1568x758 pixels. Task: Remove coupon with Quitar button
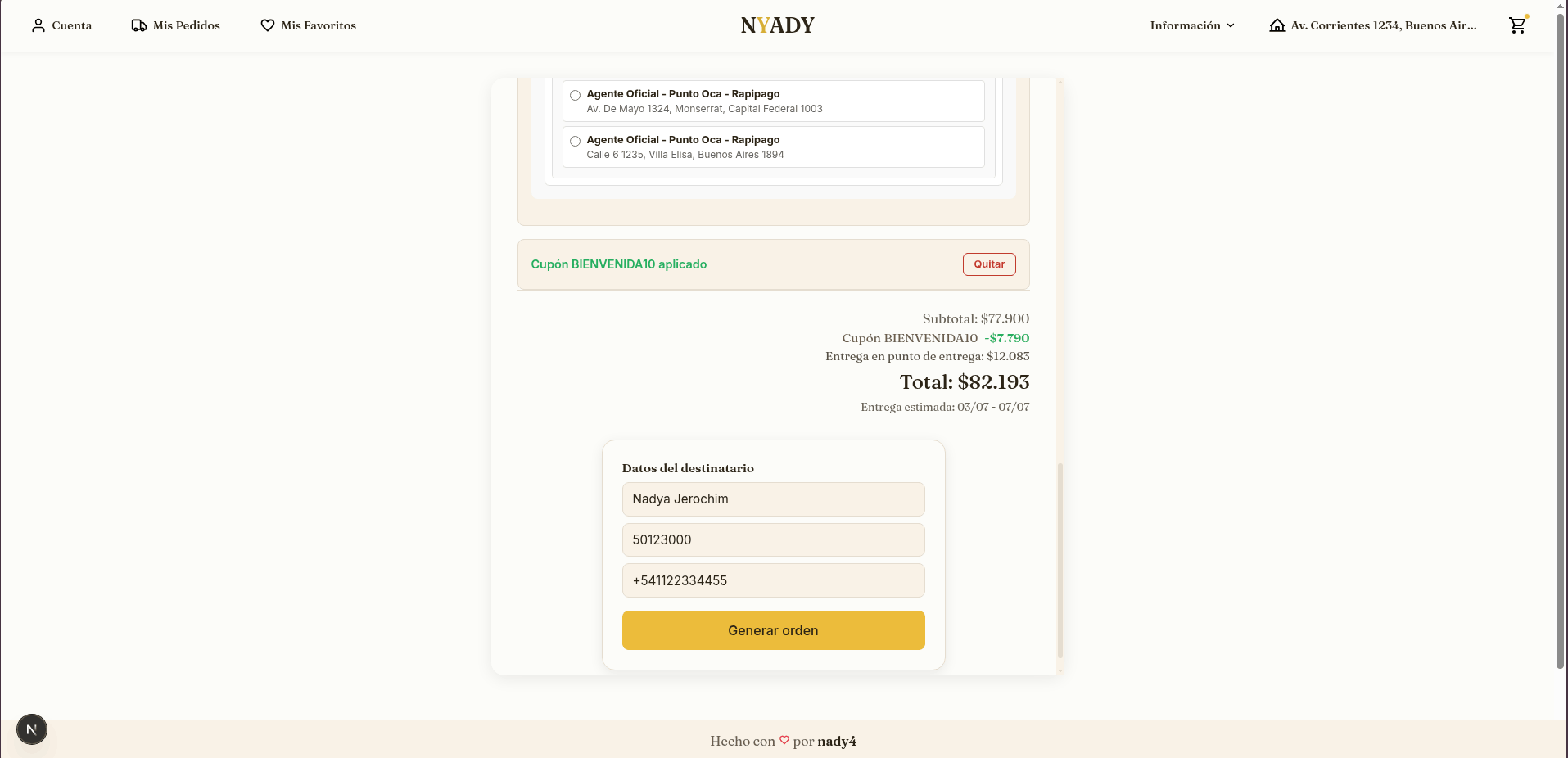989,264
